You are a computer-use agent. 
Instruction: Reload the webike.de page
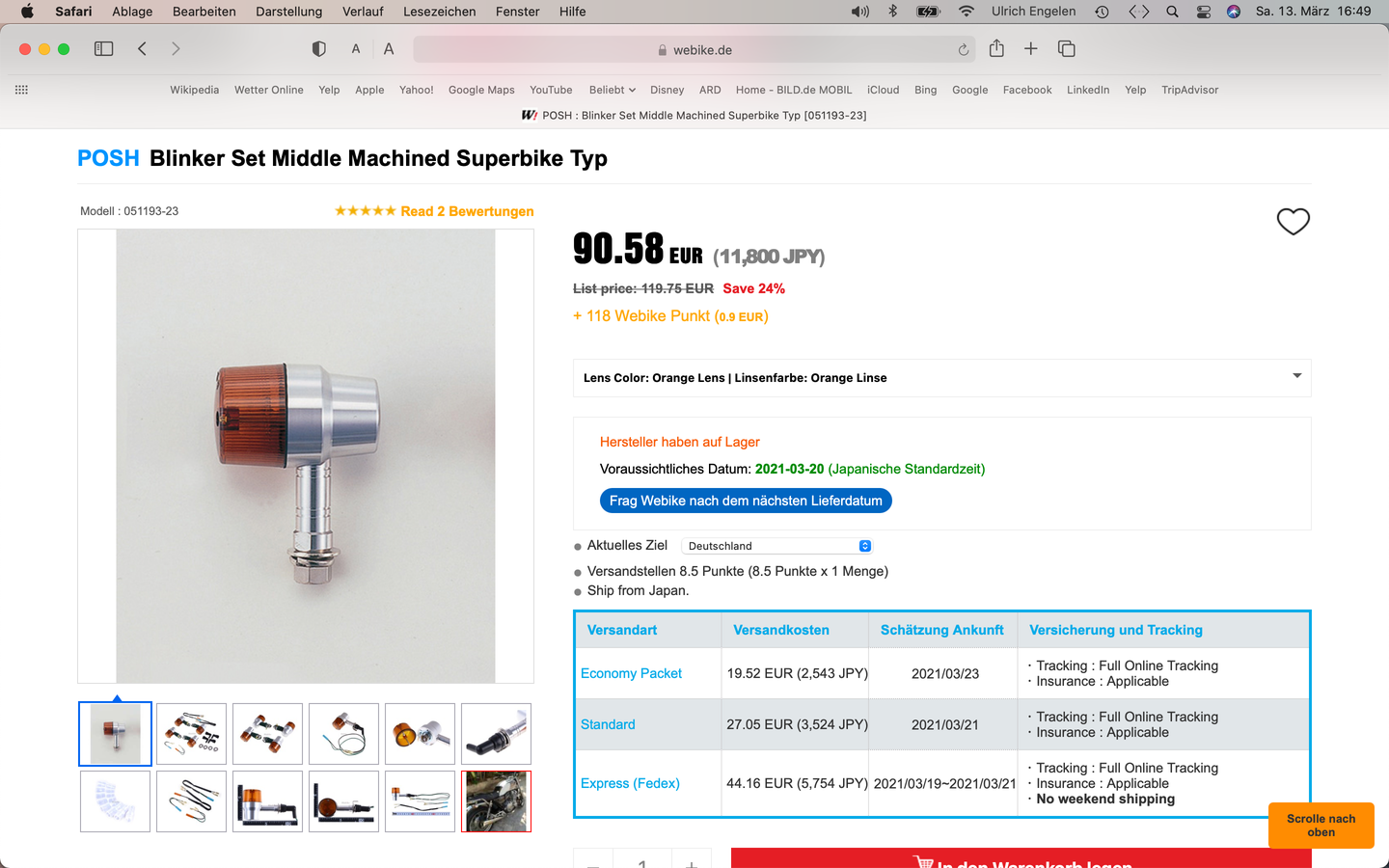(x=963, y=50)
